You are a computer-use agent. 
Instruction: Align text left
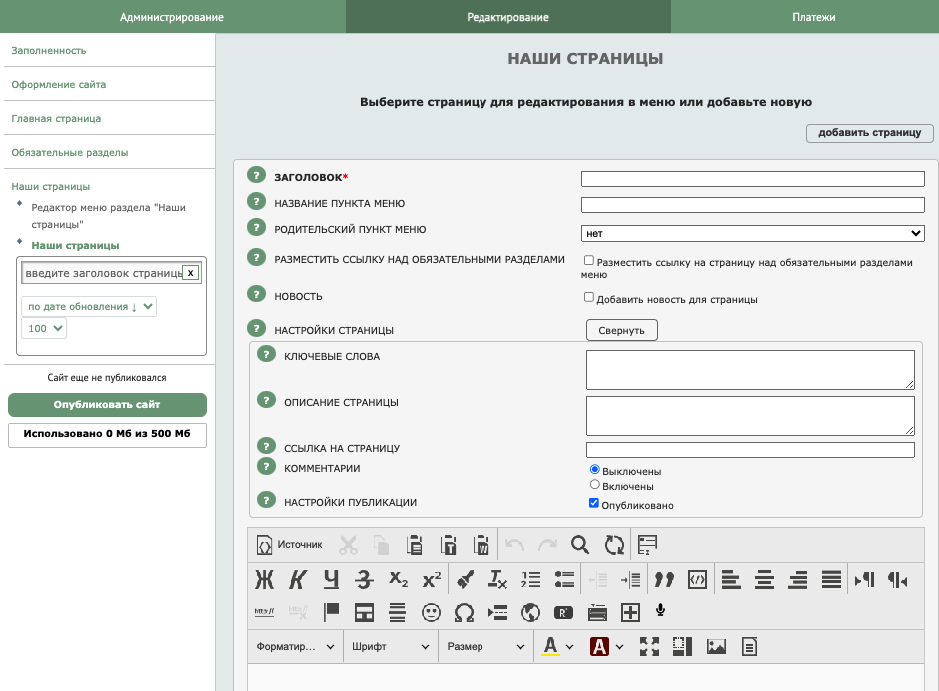point(731,579)
